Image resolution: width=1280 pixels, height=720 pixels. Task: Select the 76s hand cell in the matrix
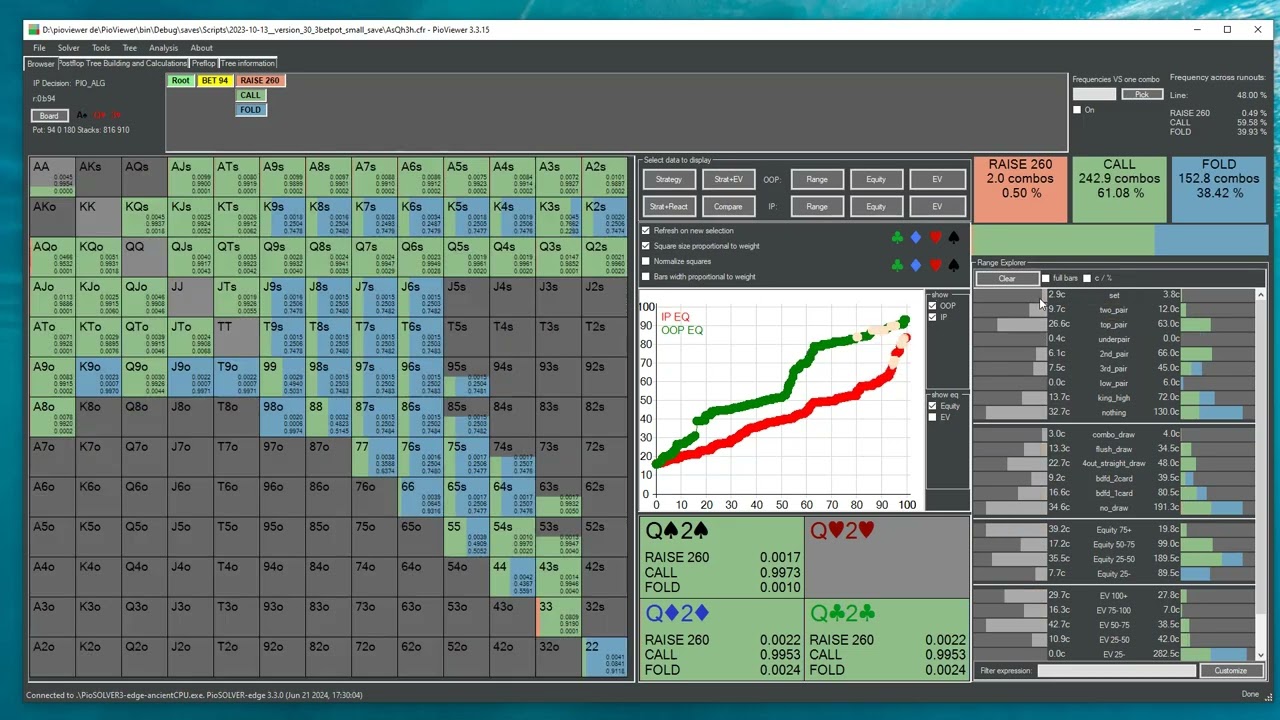[420, 457]
